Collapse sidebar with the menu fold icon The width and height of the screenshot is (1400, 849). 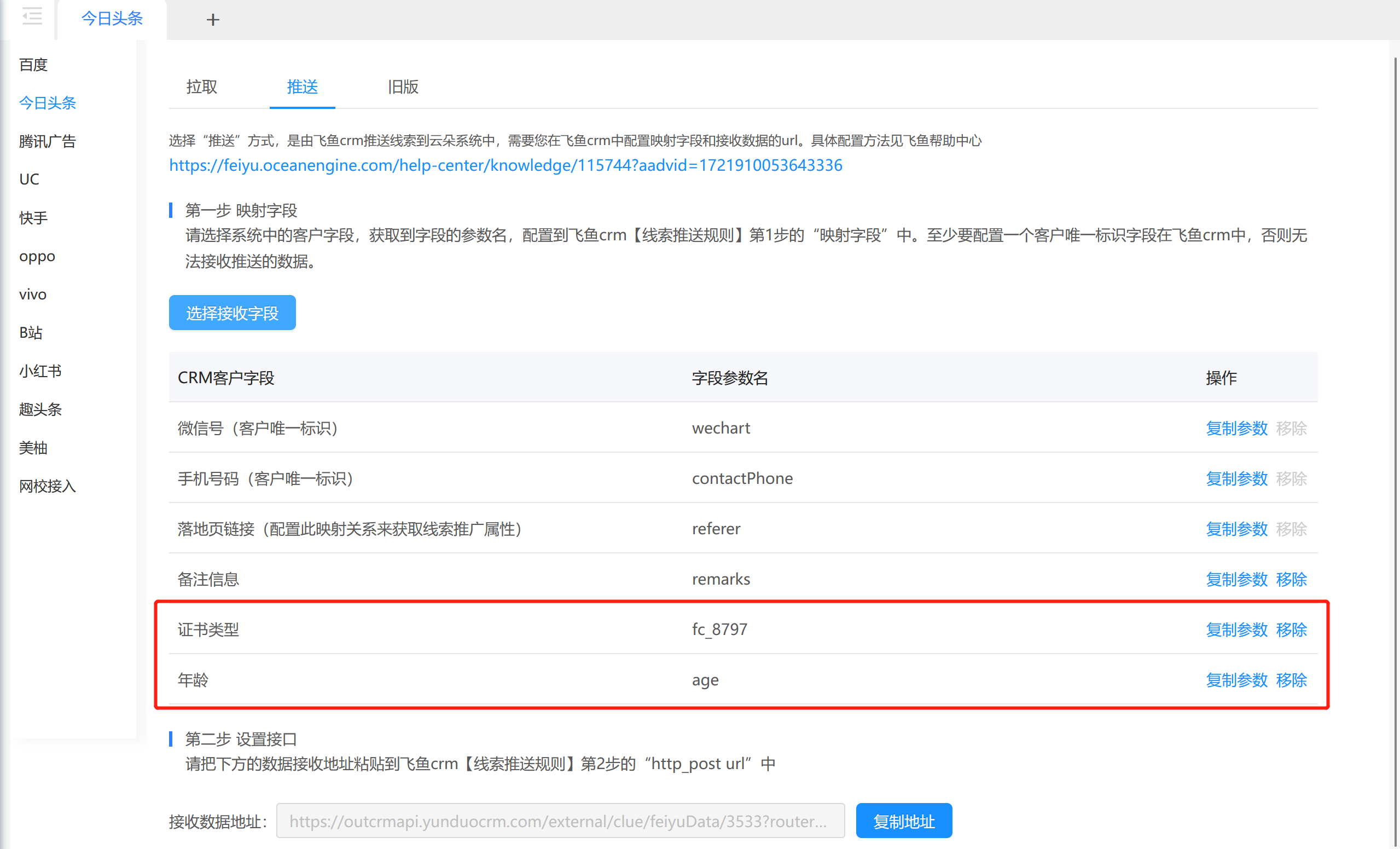tap(32, 17)
